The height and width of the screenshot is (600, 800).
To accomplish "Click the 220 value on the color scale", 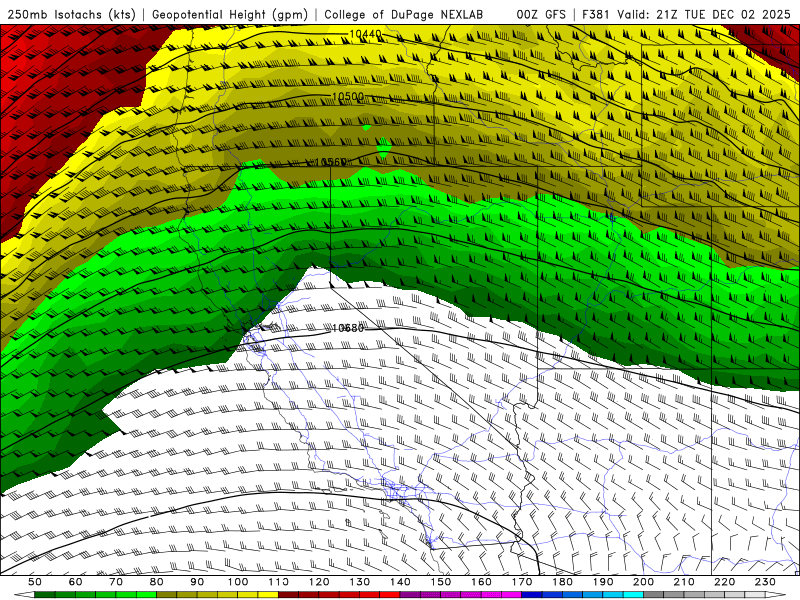I will (724, 582).
